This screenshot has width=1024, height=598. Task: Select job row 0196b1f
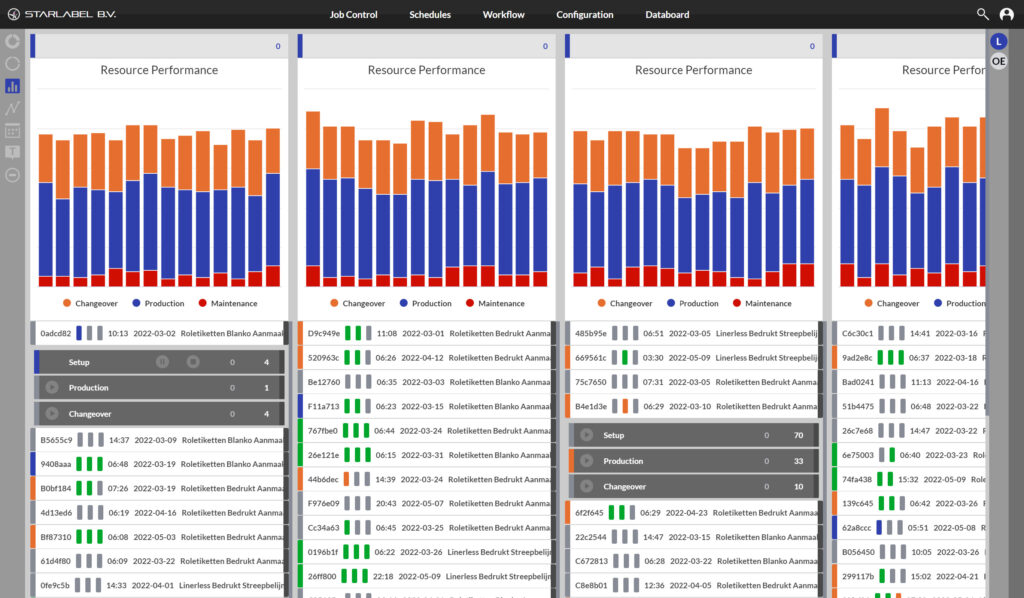tap(426, 552)
